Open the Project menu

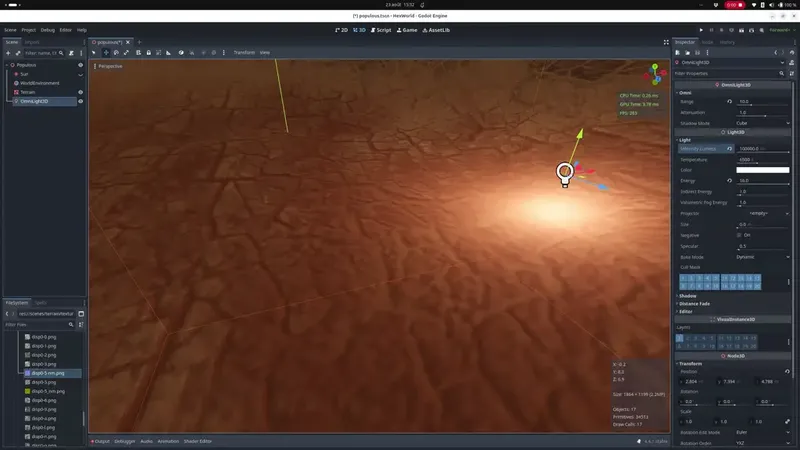pyautogui.click(x=29, y=30)
